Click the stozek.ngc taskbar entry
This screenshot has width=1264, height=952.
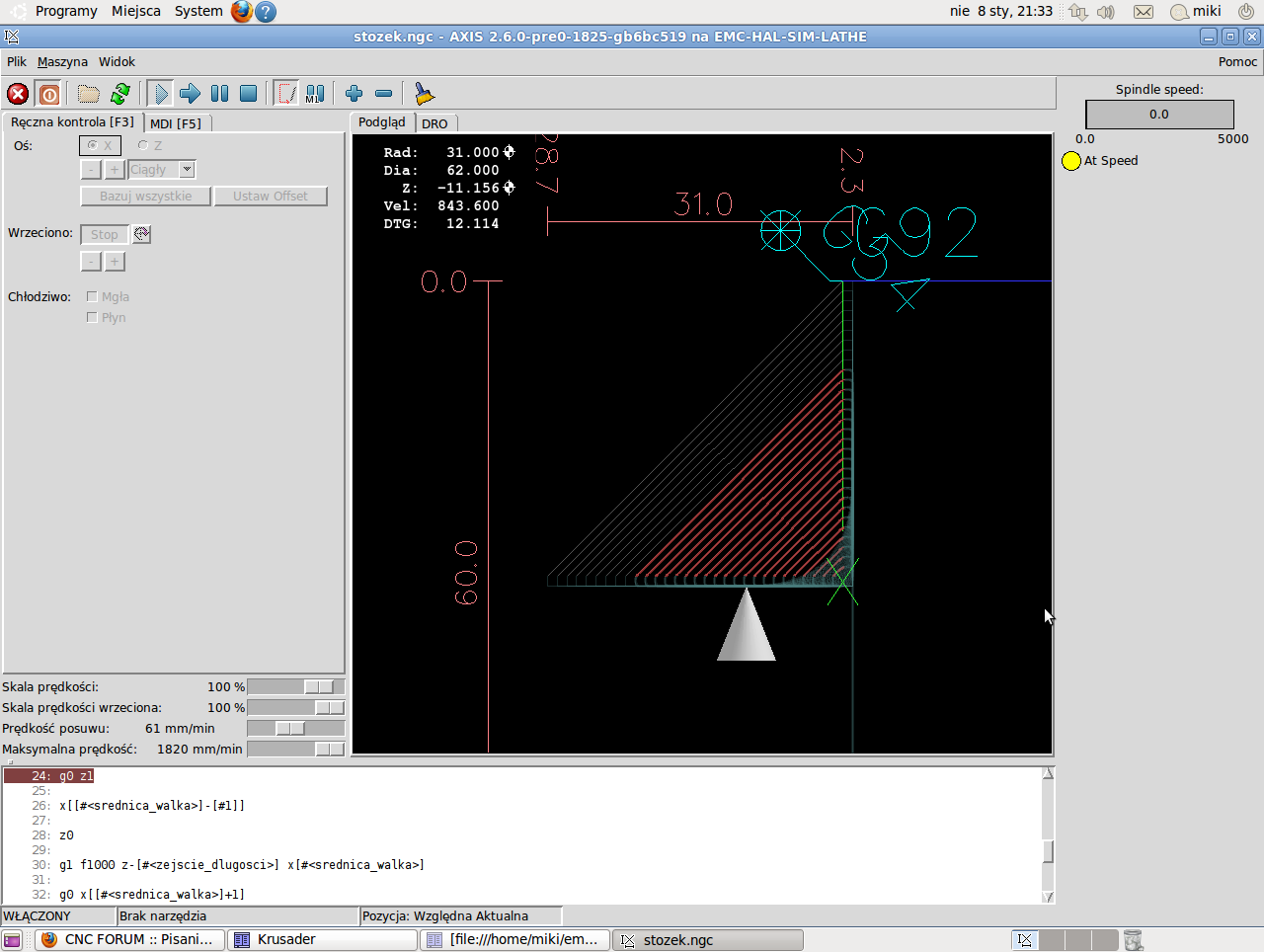[x=707, y=940]
